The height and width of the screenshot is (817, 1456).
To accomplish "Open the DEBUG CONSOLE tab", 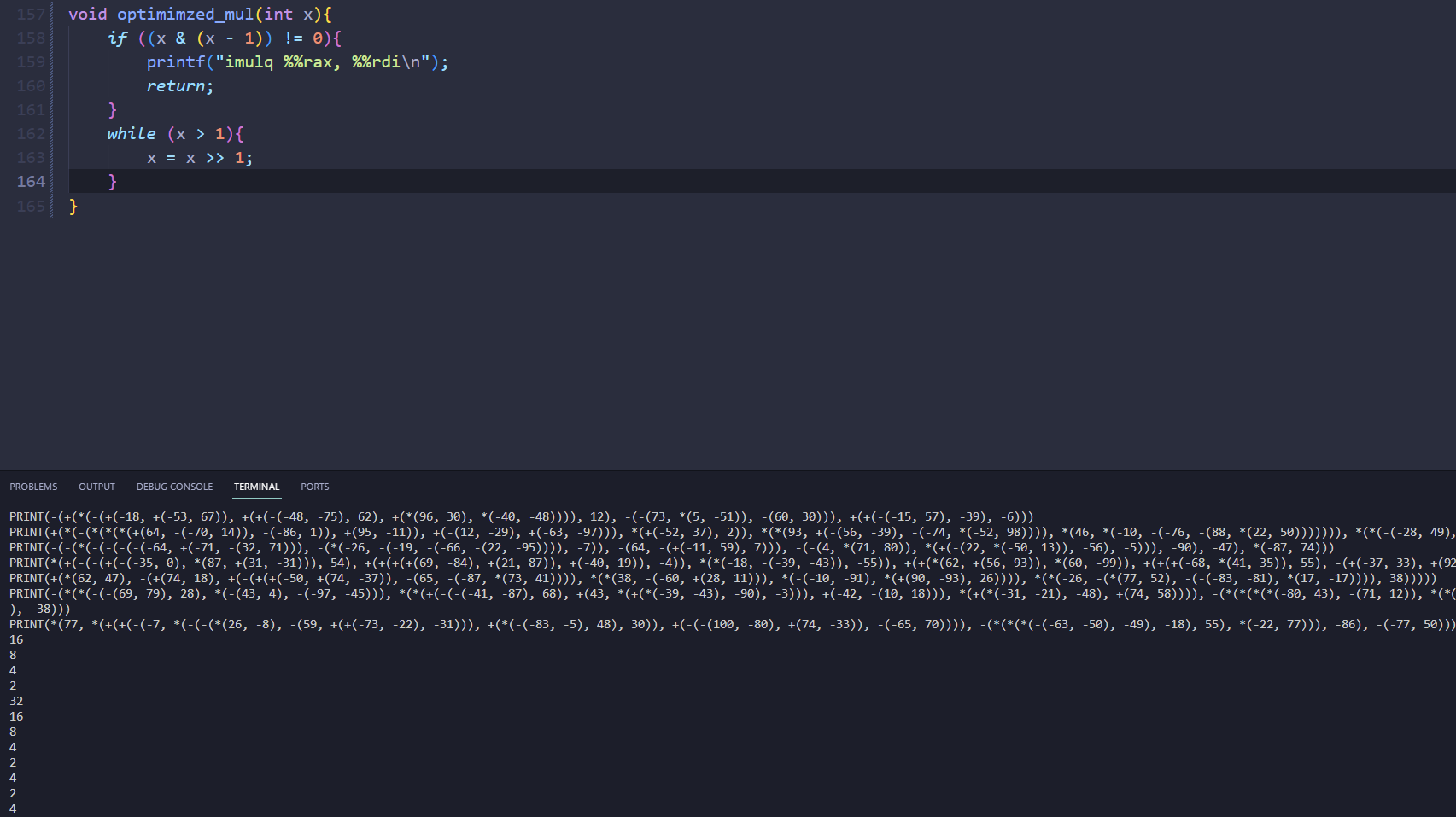I will point(174,487).
